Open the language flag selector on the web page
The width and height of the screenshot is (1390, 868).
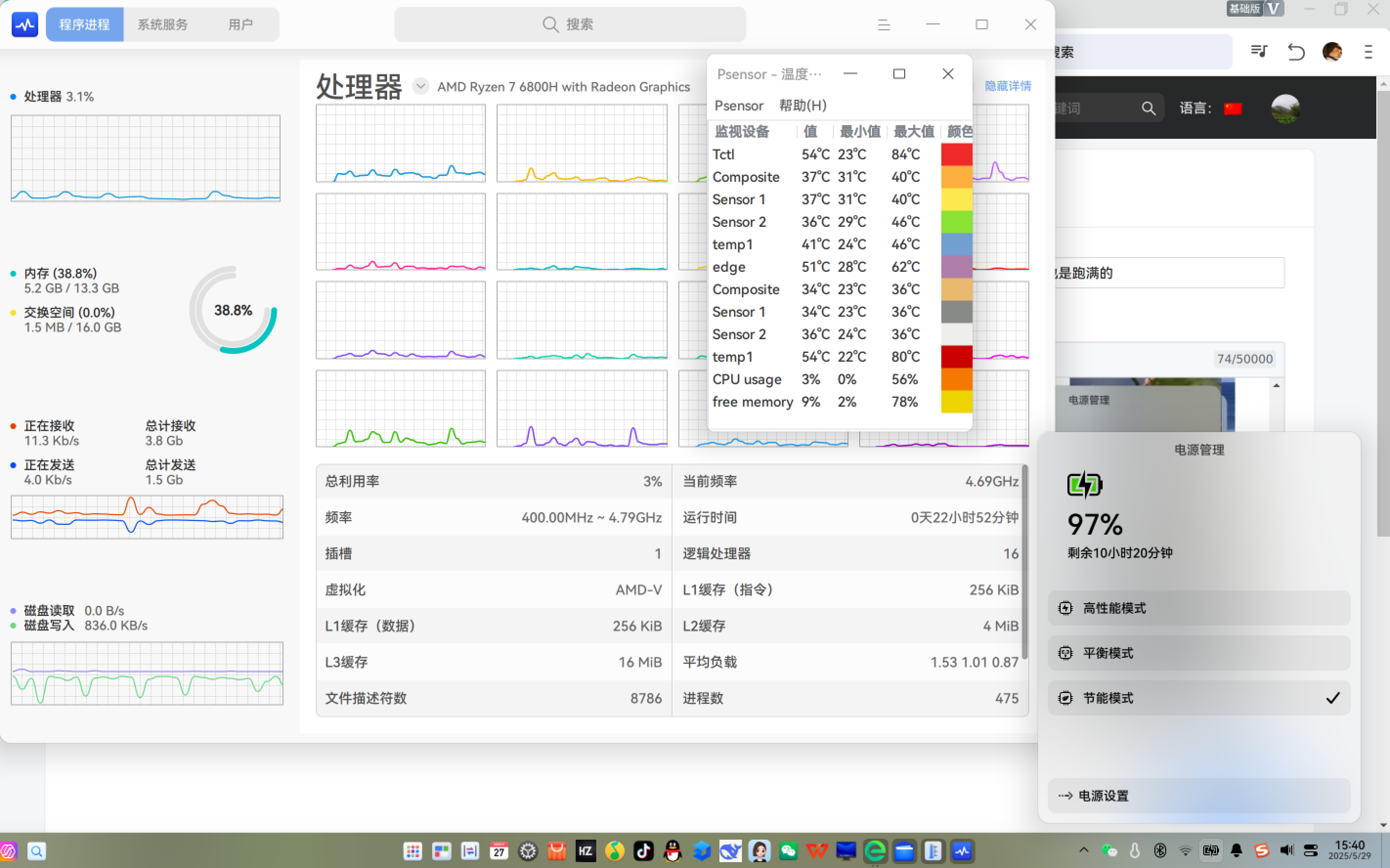(x=1233, y=108)
